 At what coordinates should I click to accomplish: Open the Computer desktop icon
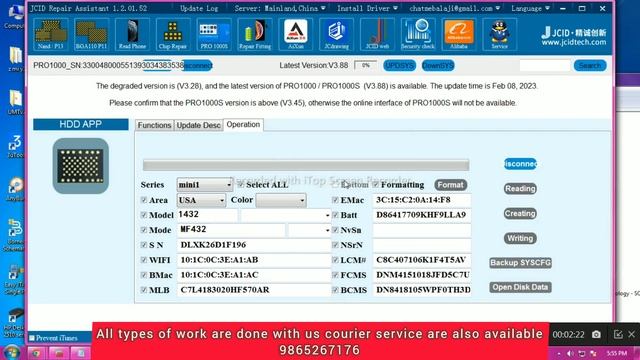click(x=15, y=16)
